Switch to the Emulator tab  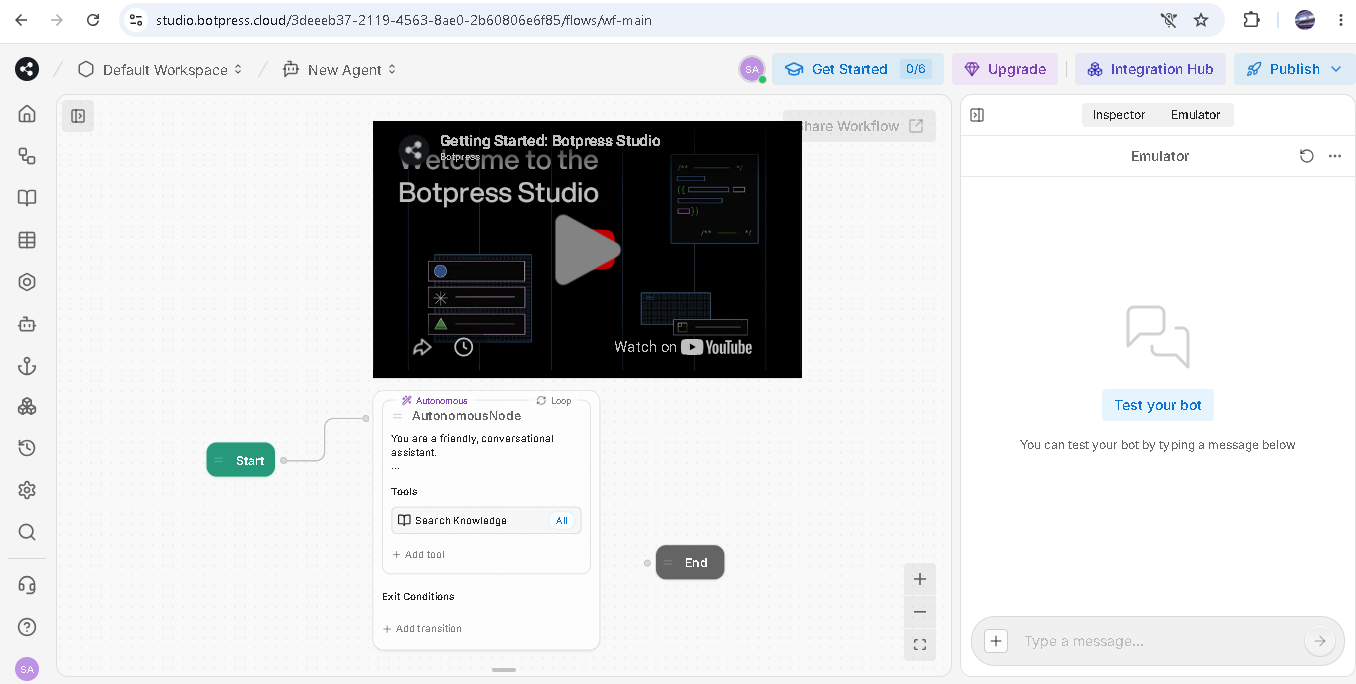pos(1196,115)
